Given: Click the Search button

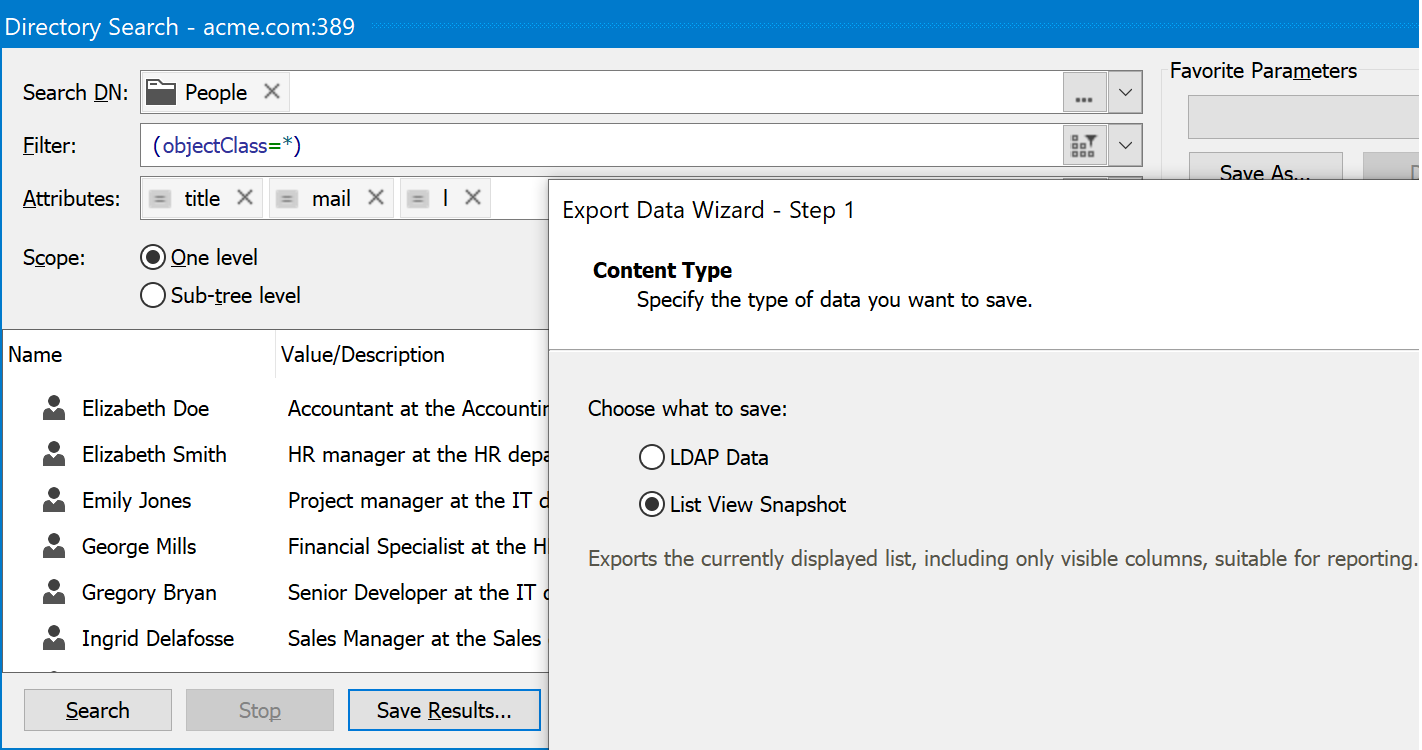Looking at the screenshot, I should (98, 710).
